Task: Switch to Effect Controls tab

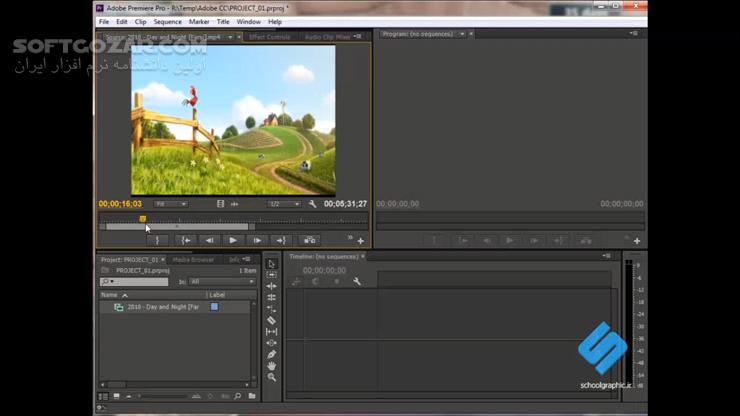Action: tap(269, 37)
